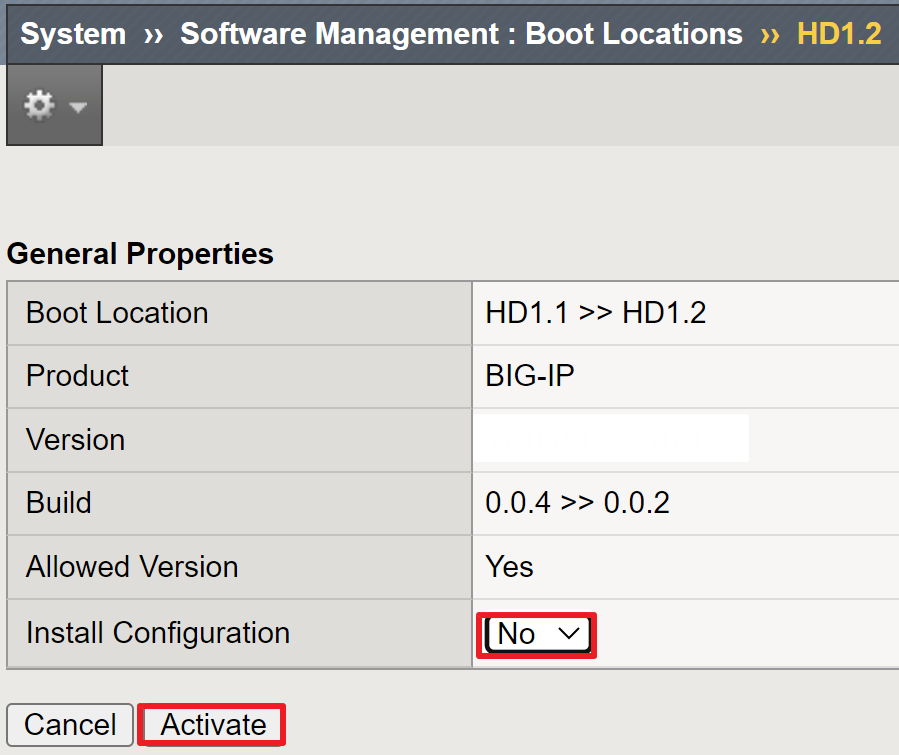
Task: Select the HD1.2 breadcrumb item
Action: click(839, 34)
